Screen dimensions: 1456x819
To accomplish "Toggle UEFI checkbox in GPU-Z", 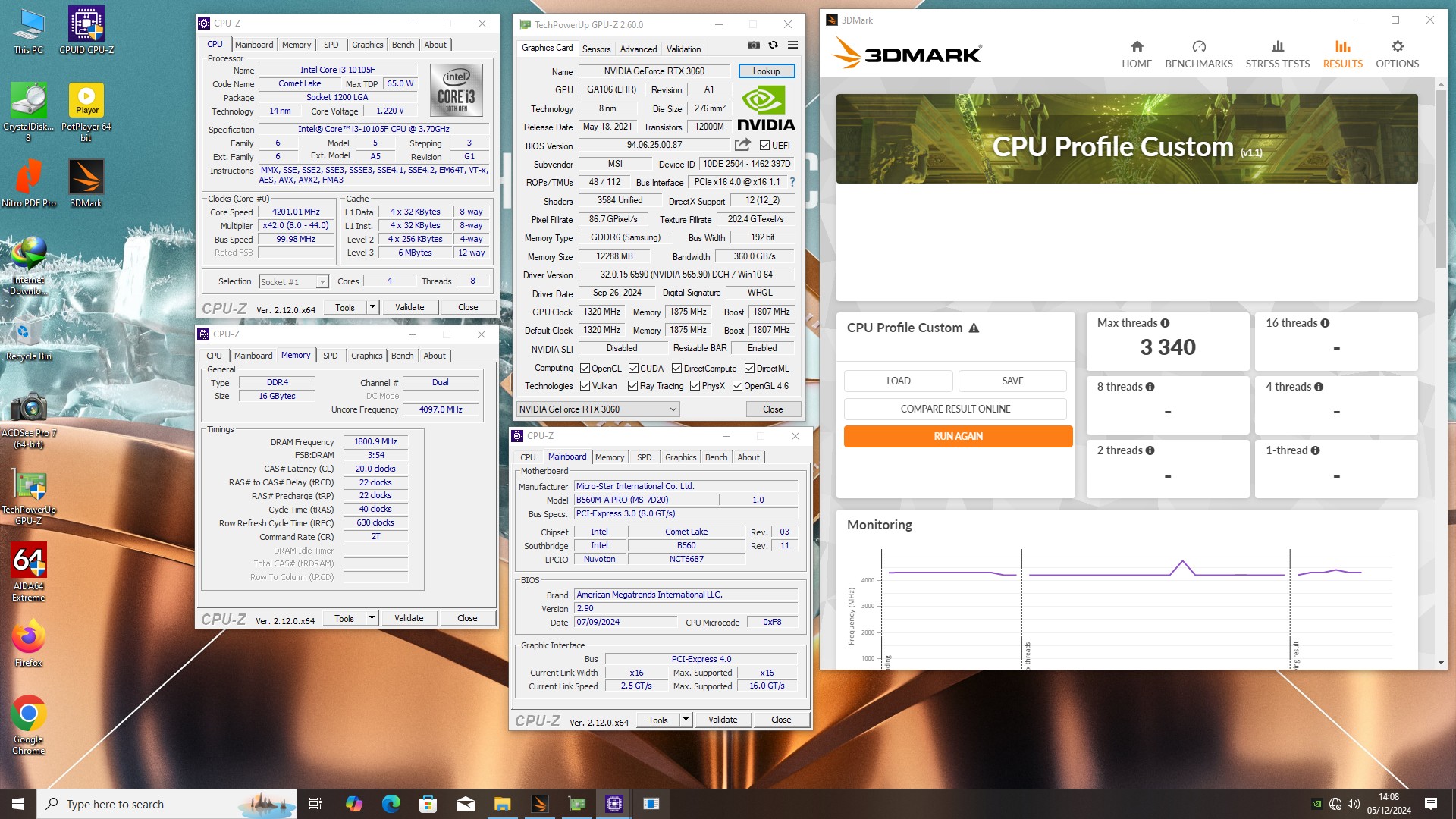I will [764, 146].
